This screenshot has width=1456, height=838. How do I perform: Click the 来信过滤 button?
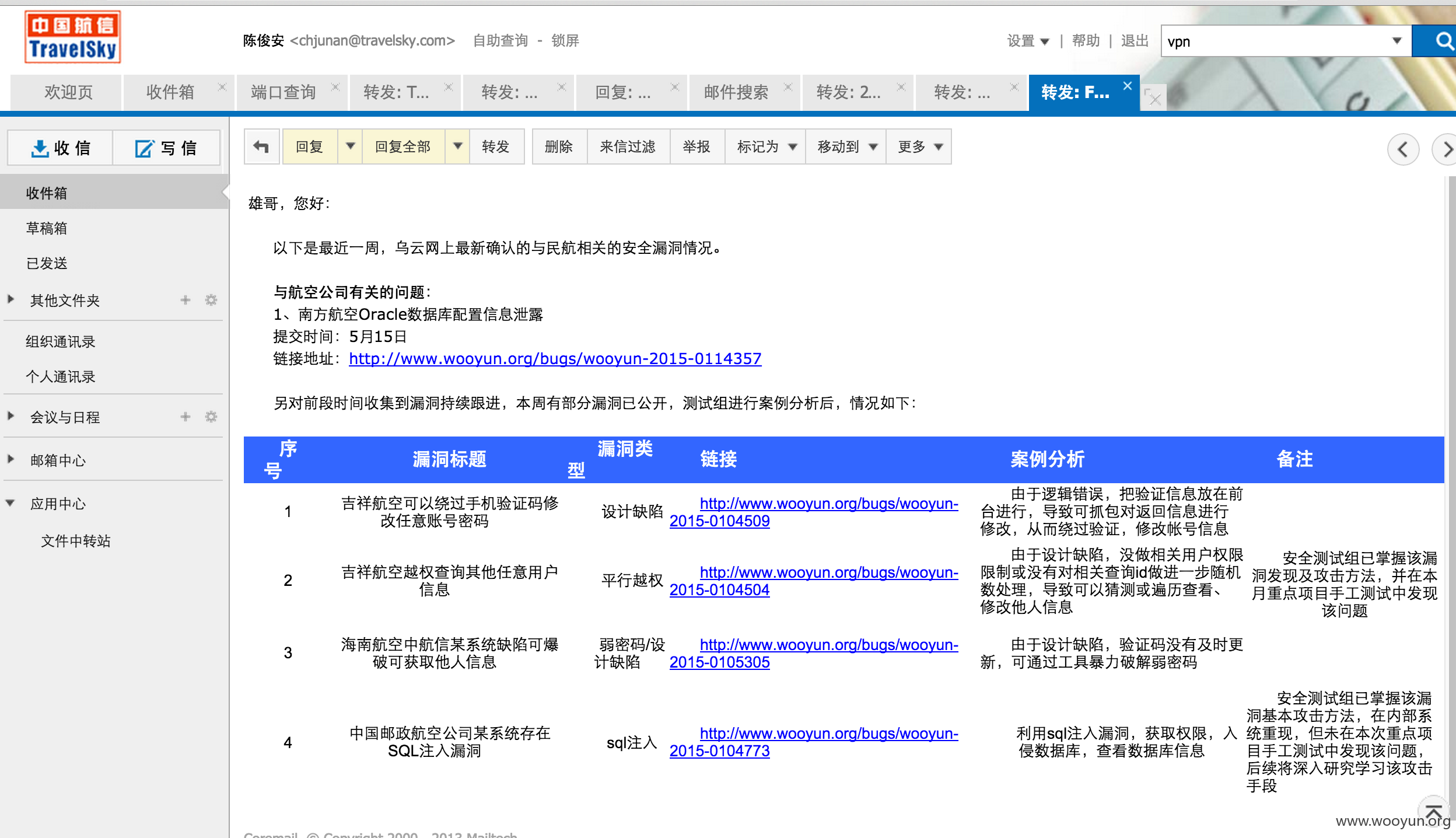[x=628, y=146]
